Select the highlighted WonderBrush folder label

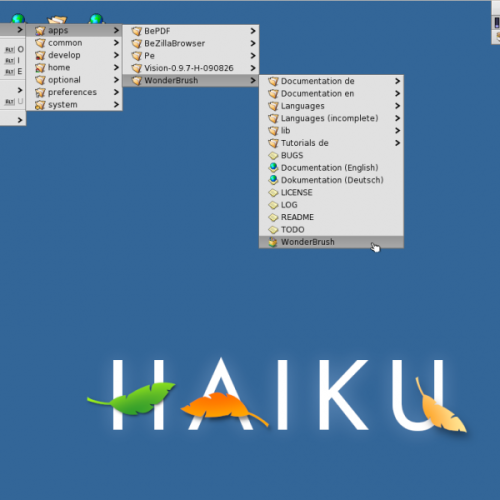pyautogui.click(x=171, y=81)
